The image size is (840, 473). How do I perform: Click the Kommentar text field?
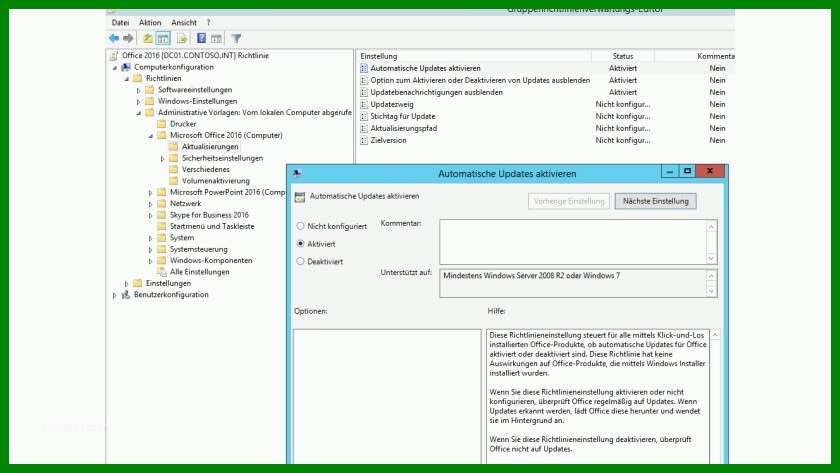(573, 242)
